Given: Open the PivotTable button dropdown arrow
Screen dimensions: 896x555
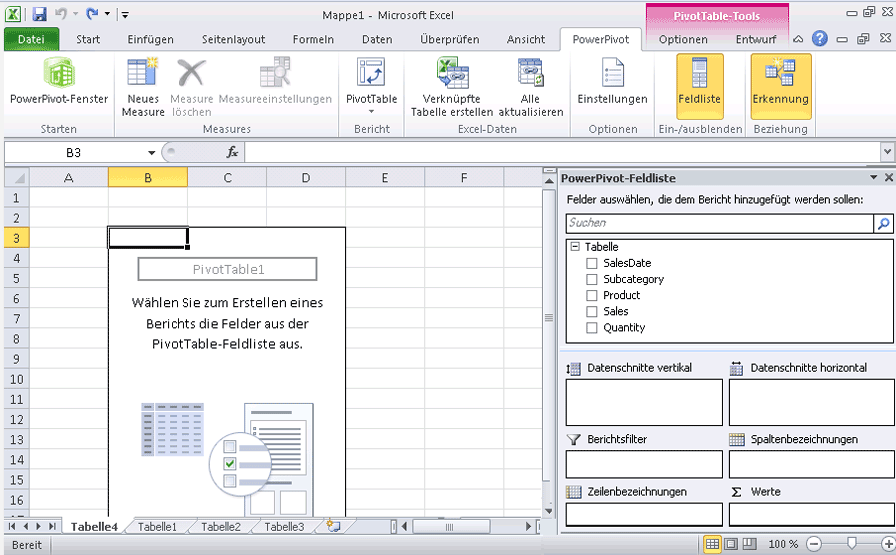Looking at the screenshot, I should pos(371,111).
